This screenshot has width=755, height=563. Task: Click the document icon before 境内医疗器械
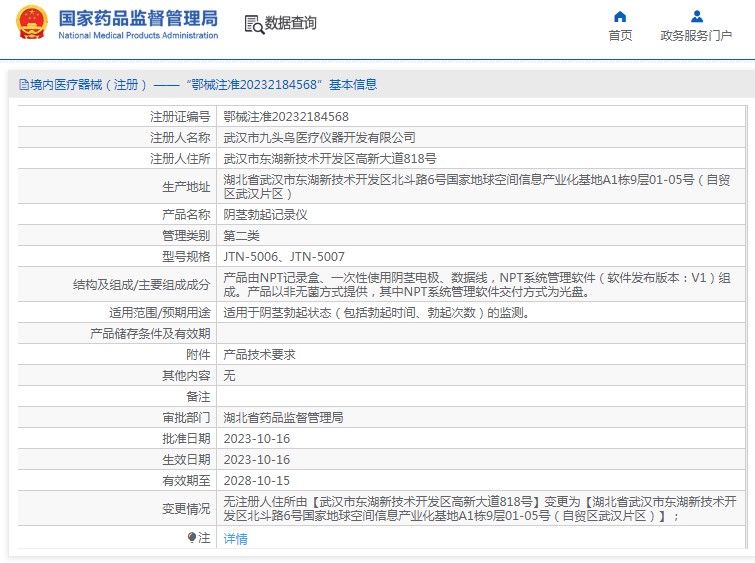24,85
